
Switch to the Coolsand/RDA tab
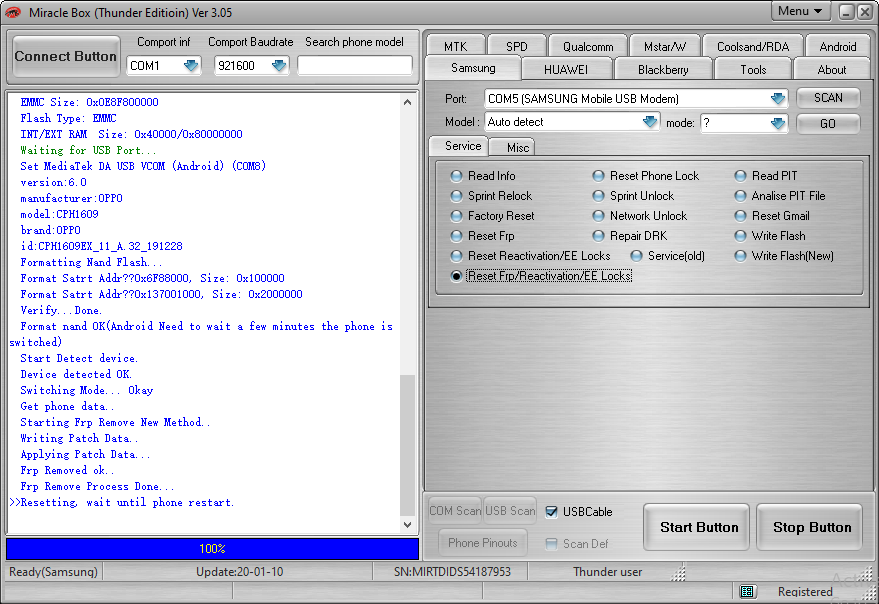753,47
